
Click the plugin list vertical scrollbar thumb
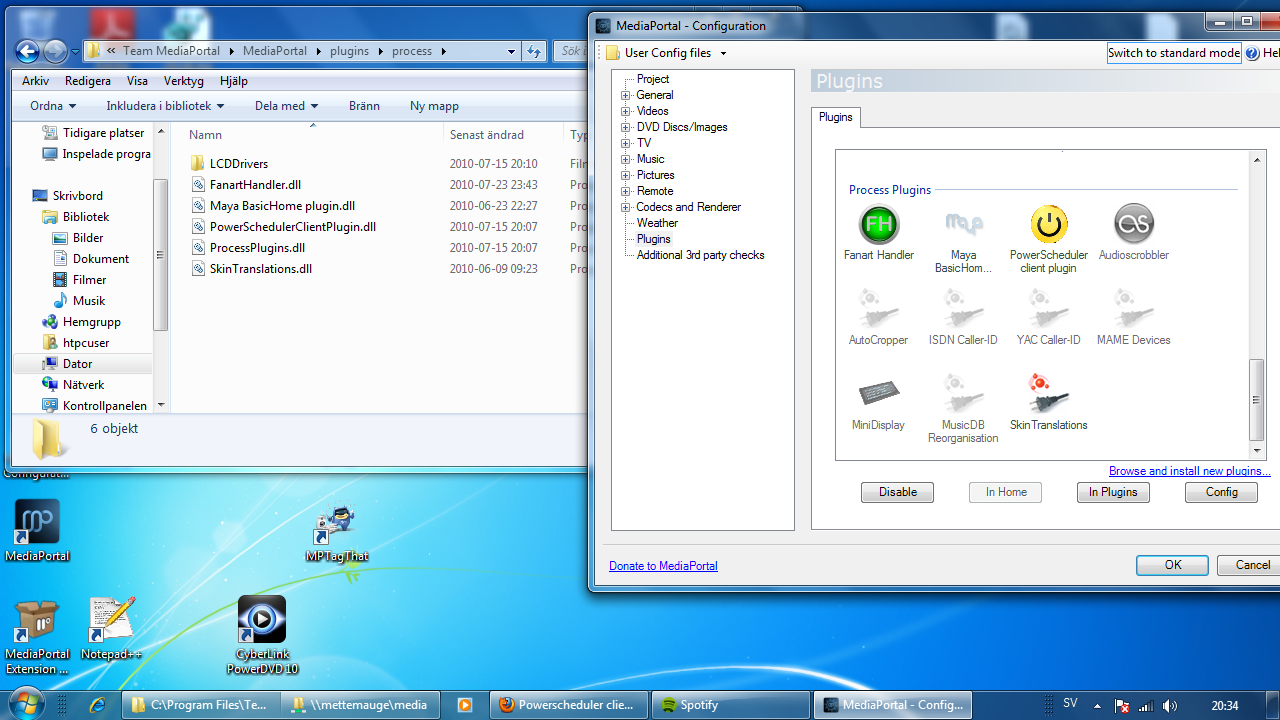click(1257, 400)
